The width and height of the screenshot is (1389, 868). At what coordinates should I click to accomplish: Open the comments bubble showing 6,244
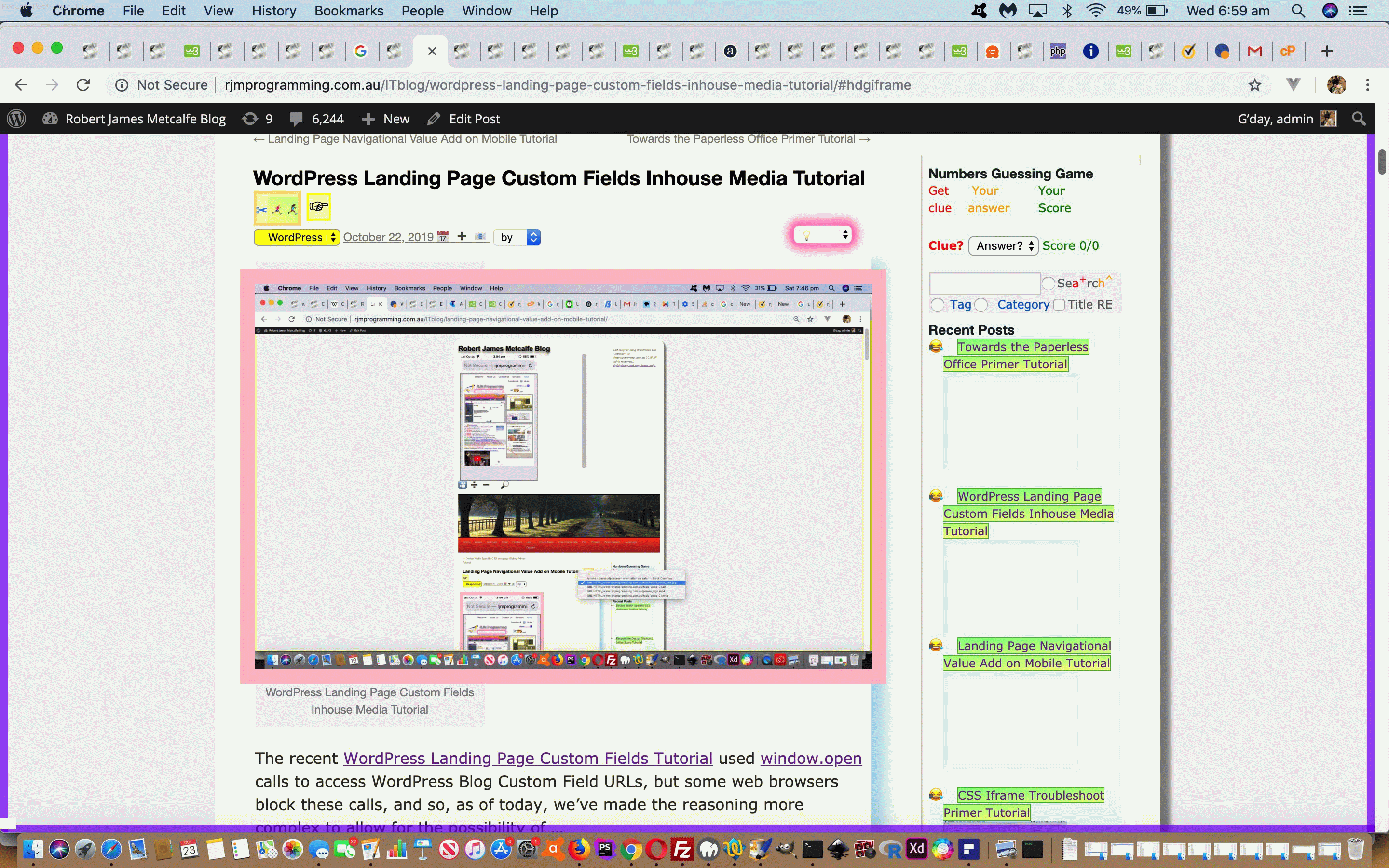point(316,119)
